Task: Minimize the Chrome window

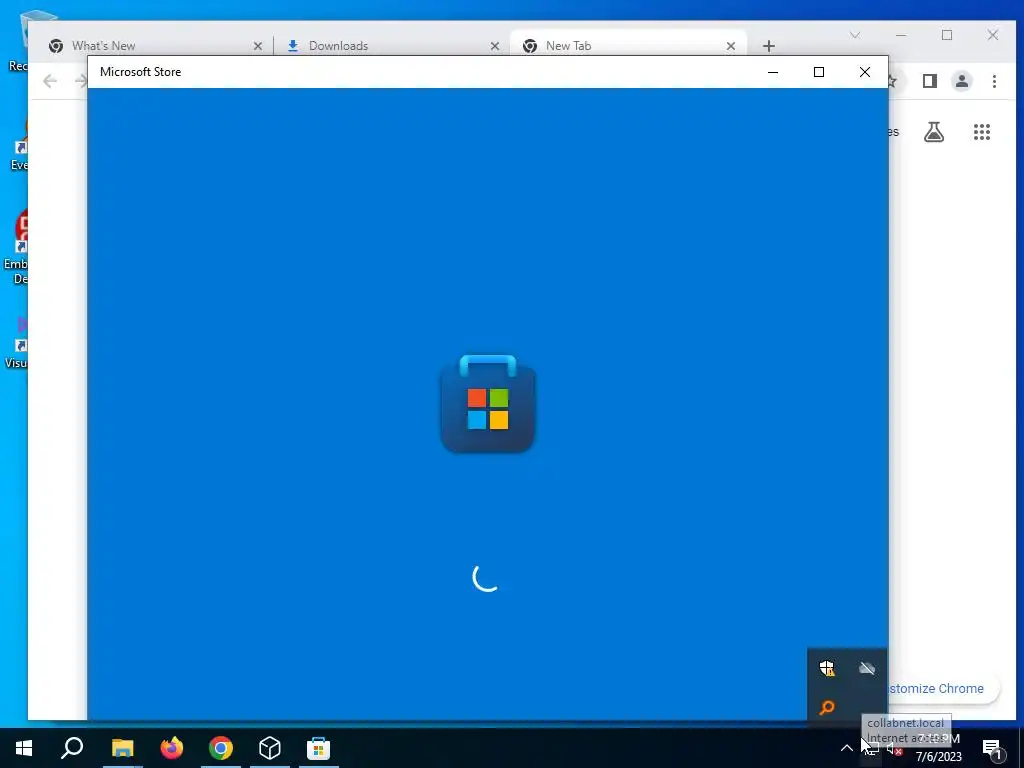Action: [901, 35]
